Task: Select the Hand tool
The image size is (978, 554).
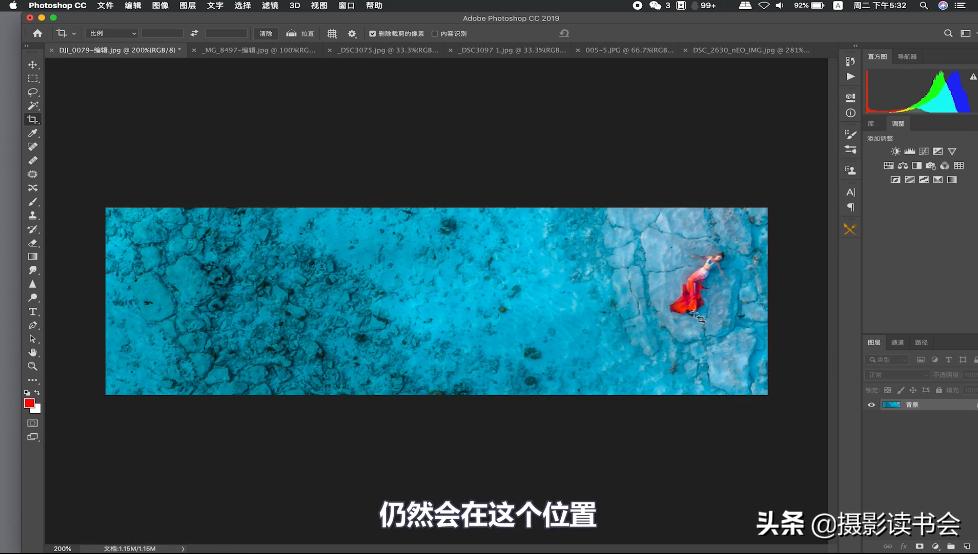Action: click(x=32, y=352)
